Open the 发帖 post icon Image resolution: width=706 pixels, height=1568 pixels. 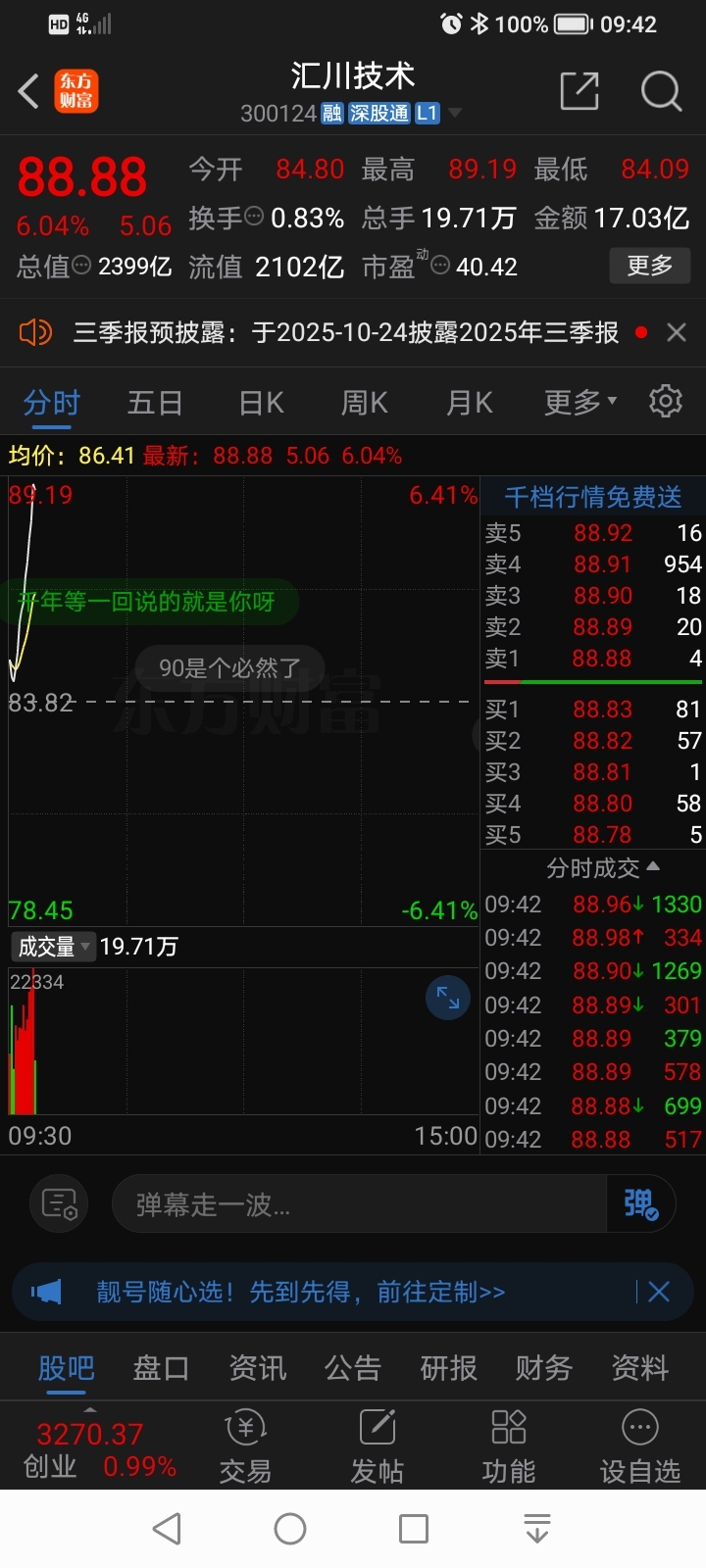(378, 1447)
